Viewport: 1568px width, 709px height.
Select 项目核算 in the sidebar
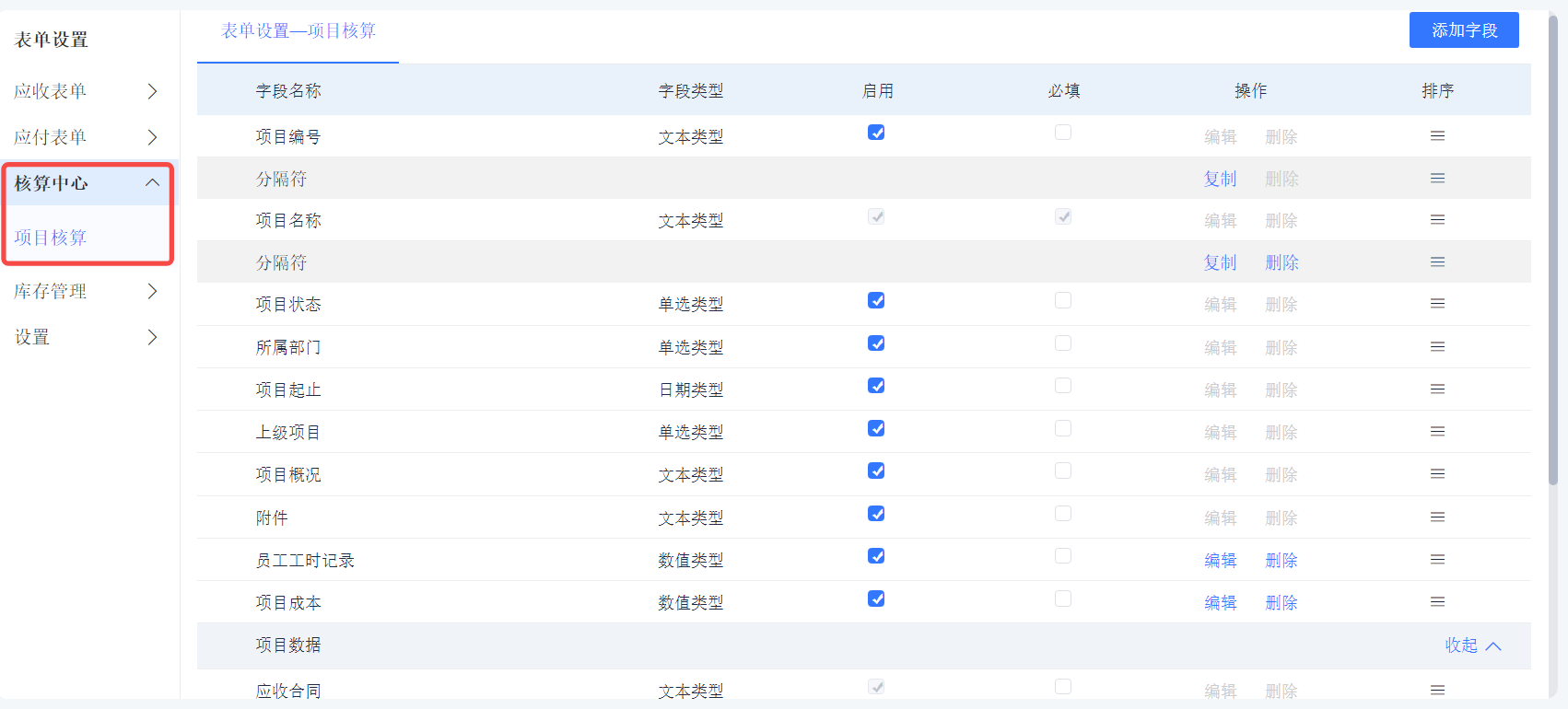(x=51, y=238)
